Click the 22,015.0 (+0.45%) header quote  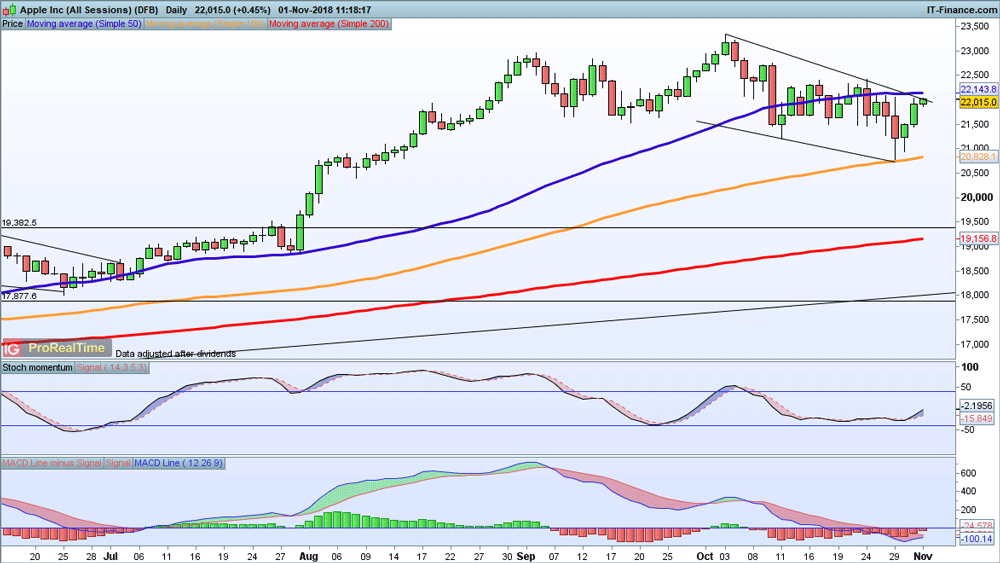click(x=233, y=10)
